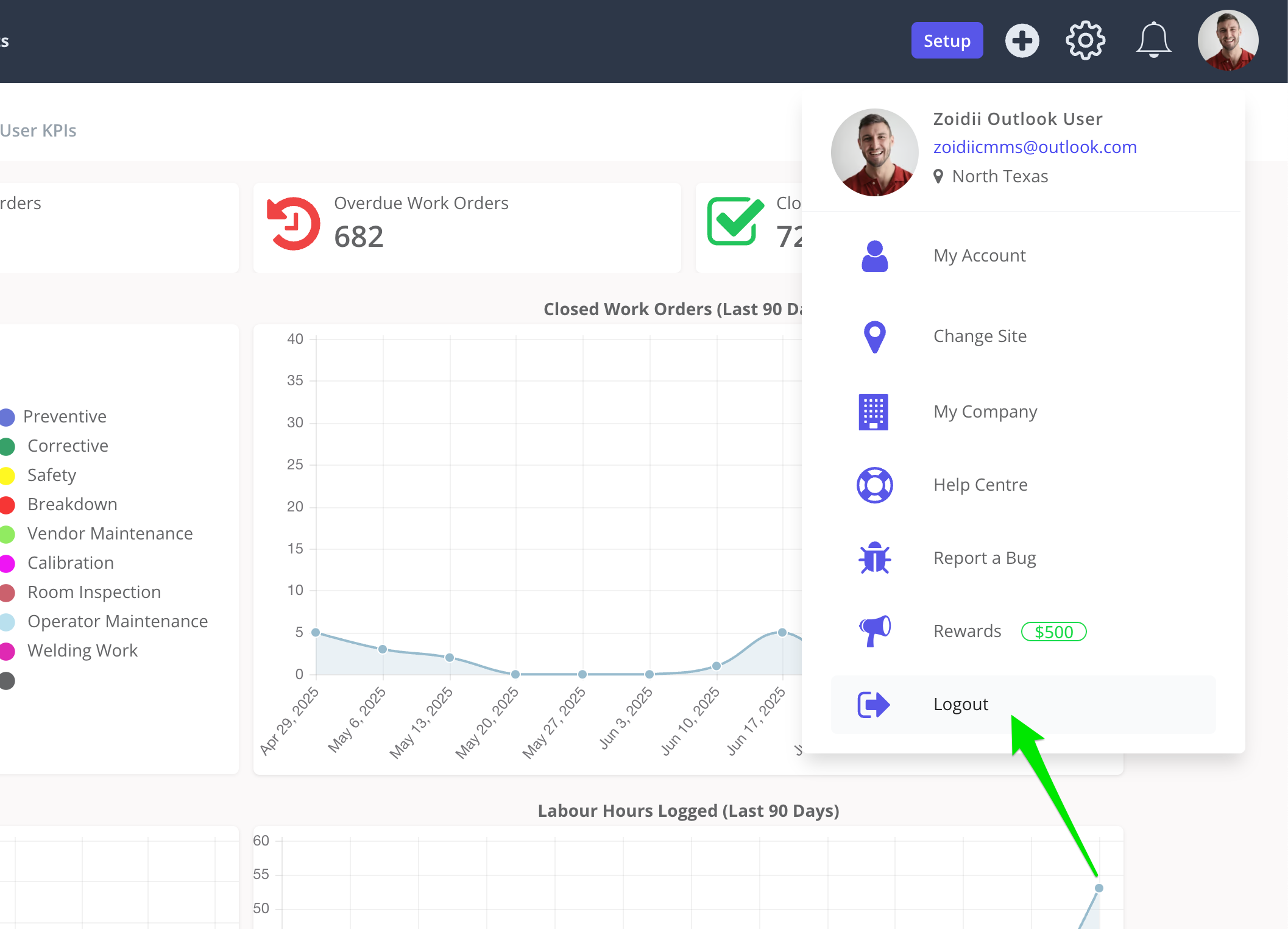Image resolution: width=1288 pixels, height=929 pixels.
Task: Click Welding Work legend label
Action: coord(83,651)
